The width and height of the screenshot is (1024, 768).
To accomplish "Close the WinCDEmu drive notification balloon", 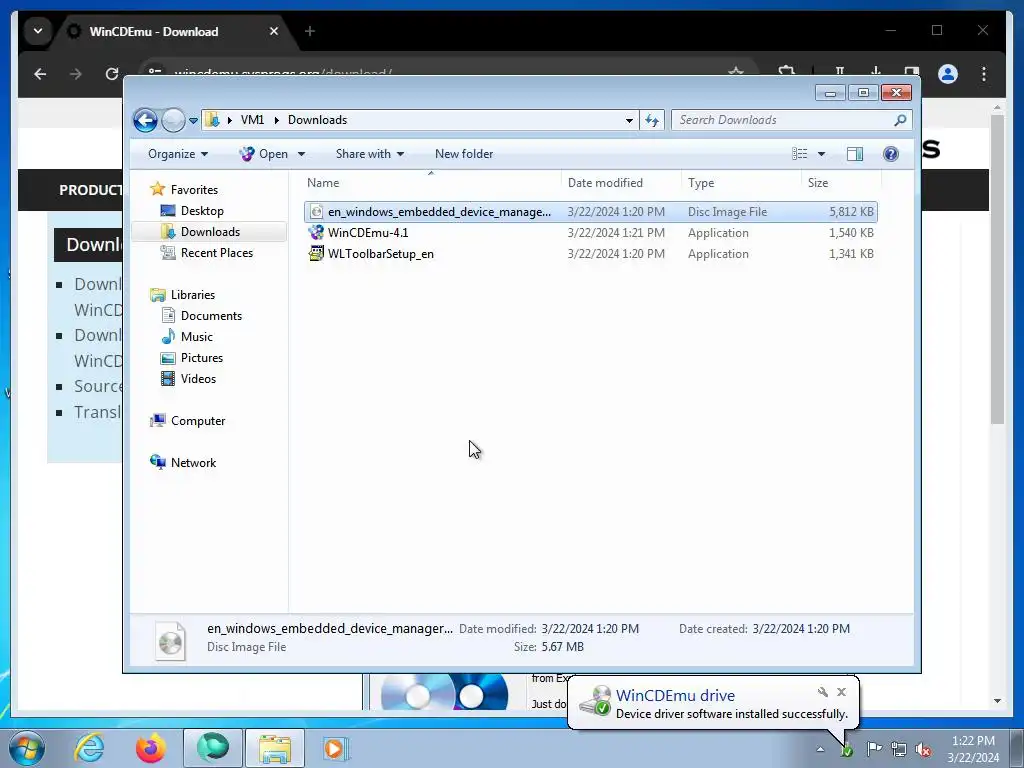I will click(x=841, y=692).
